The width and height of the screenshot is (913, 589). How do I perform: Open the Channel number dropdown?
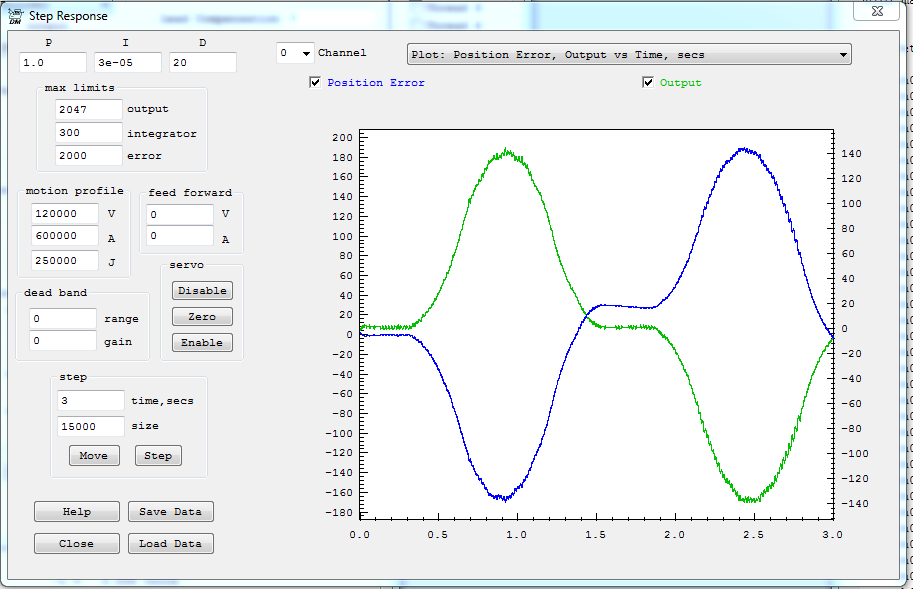click(294, 53)
